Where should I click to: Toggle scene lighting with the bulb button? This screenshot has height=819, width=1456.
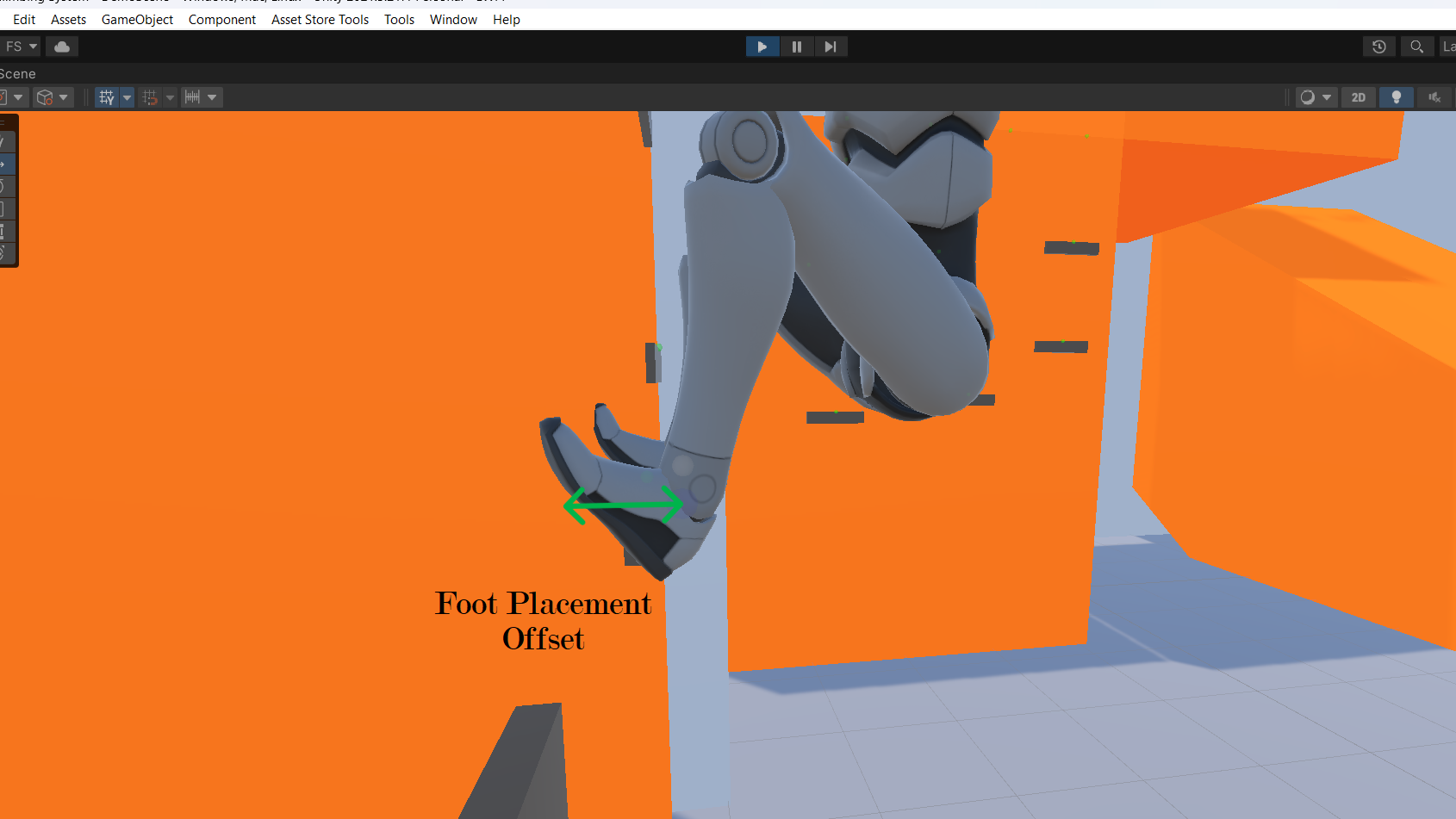tap(1396, 97)
